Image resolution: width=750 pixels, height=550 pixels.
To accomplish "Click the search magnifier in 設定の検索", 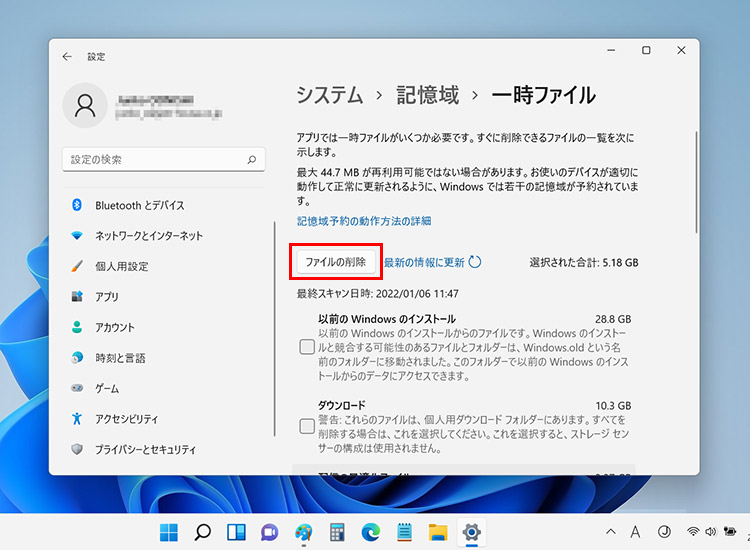I will (253, 160).
